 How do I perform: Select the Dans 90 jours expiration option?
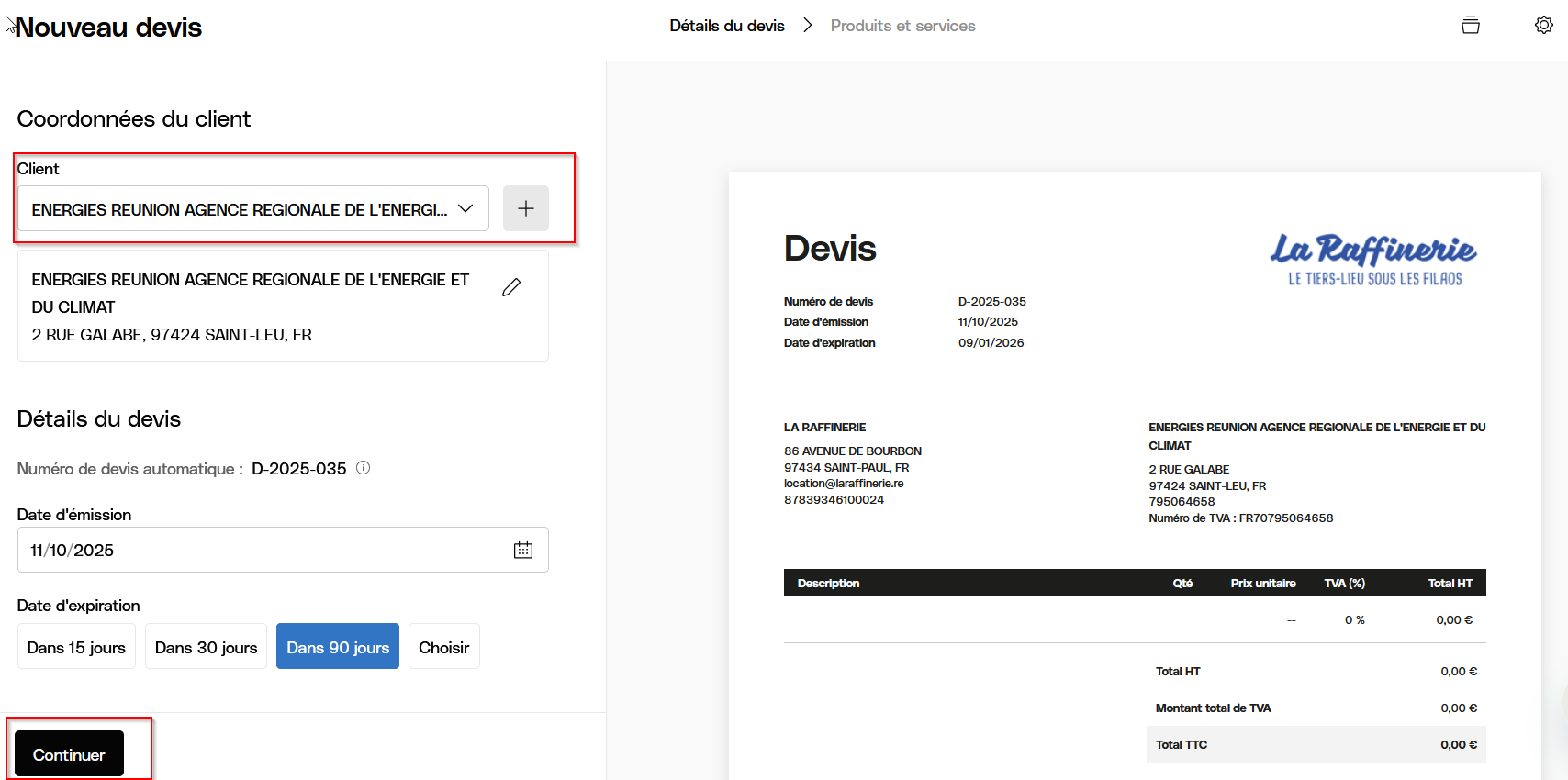337,647
